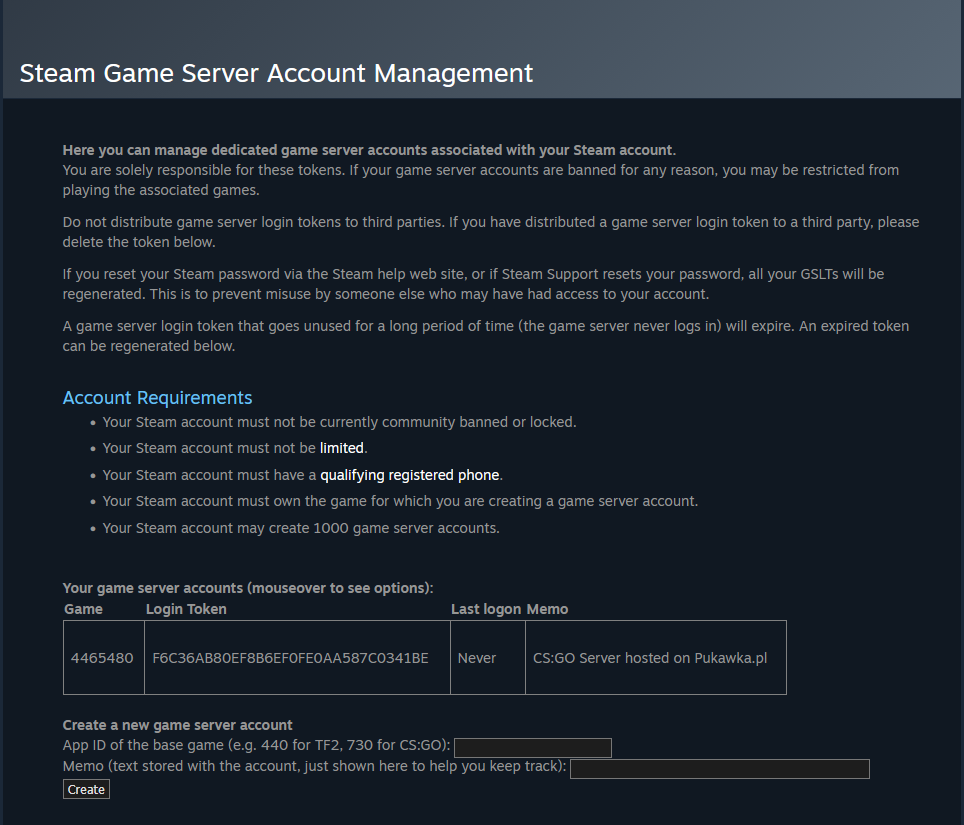Viewport: 964px width, 825px height.
Task: Click the "Memo" table column header
Action: [x=547, y=609]
